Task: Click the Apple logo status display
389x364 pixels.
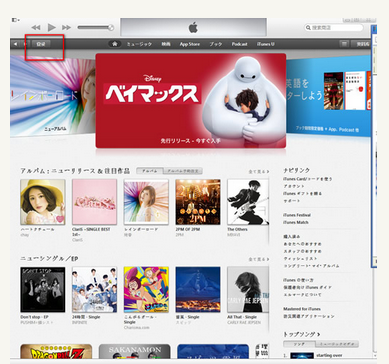Action: [x=193, y=27]
